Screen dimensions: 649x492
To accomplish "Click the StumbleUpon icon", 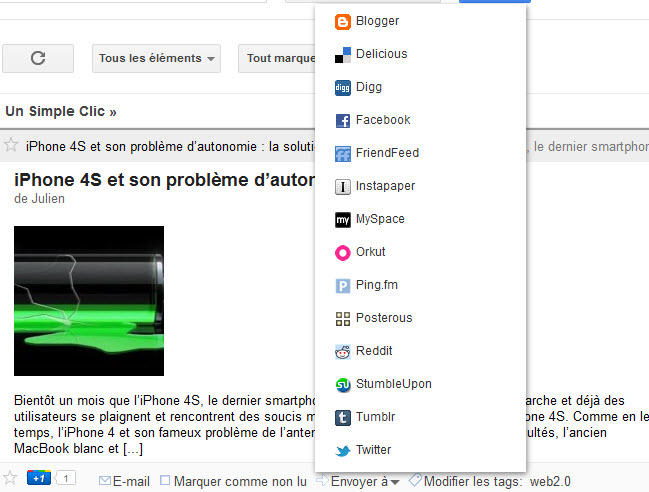I will 343,385.
